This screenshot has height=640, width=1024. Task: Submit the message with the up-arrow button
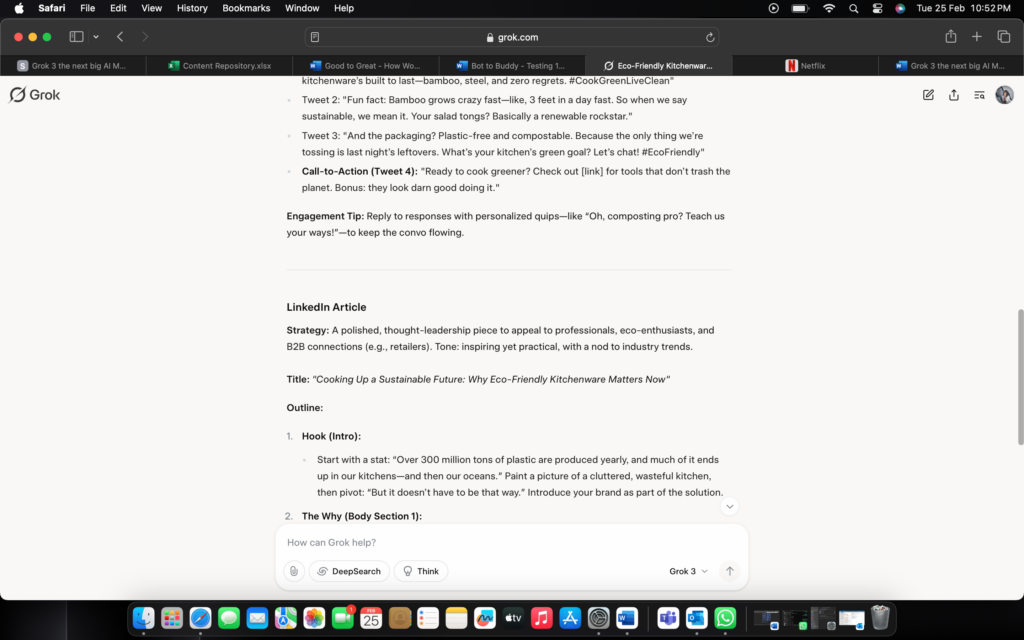click(x=730, y=571)
